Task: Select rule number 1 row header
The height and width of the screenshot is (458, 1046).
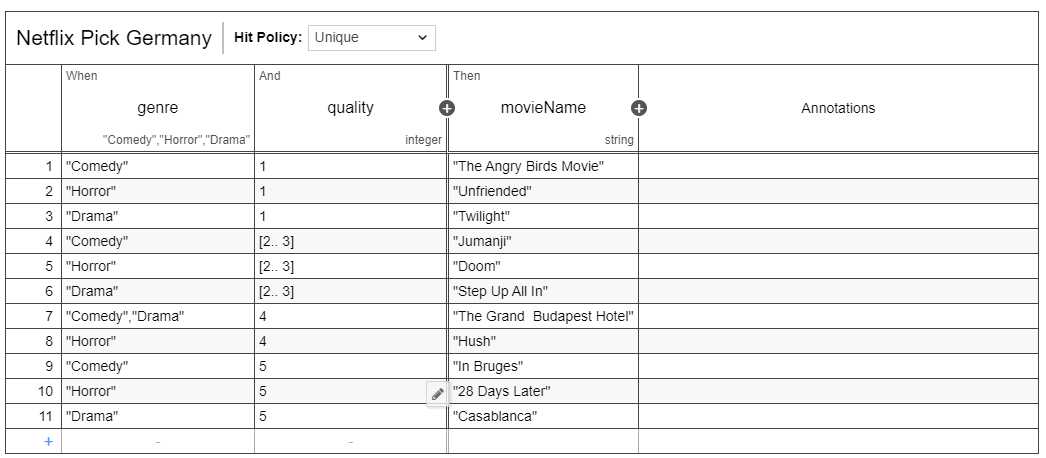Action: point(33,167)
